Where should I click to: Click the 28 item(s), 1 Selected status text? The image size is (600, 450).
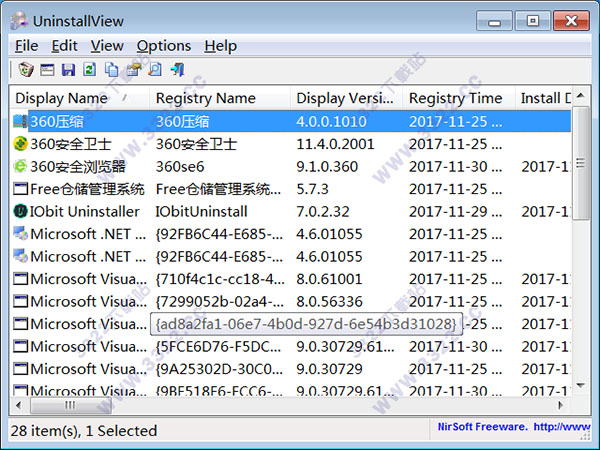(84, 431)
